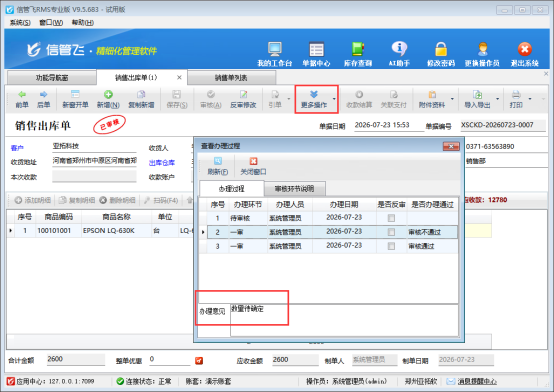Image resolution: width=554 pixels, height=392 pixels.
Task: Select the 办理过程 tab
Action: tap(231, 189)
